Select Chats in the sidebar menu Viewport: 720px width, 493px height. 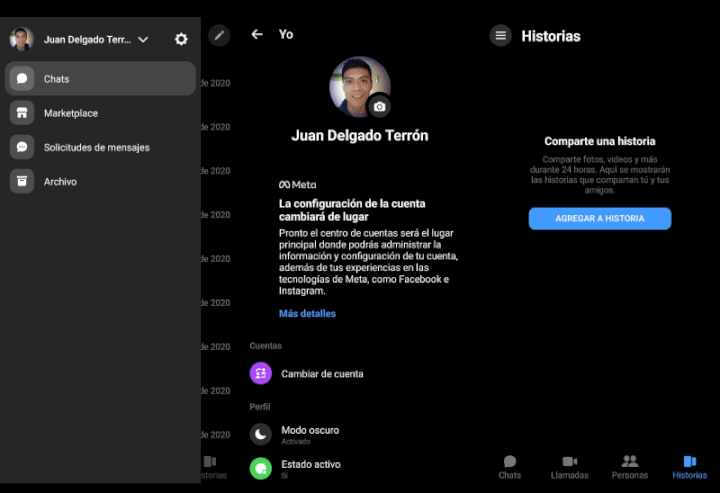(100, 78)
